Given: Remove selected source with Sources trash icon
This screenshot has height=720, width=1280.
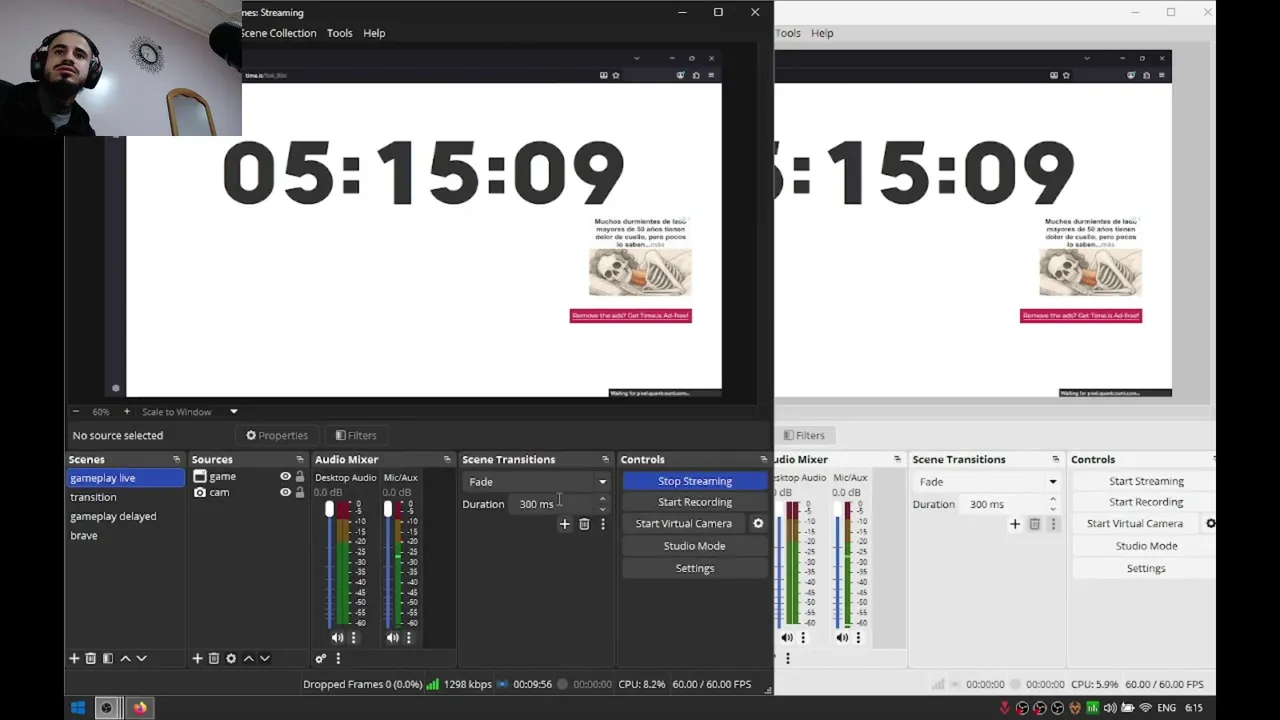Looking at the screenshot, I should [214, 658].
